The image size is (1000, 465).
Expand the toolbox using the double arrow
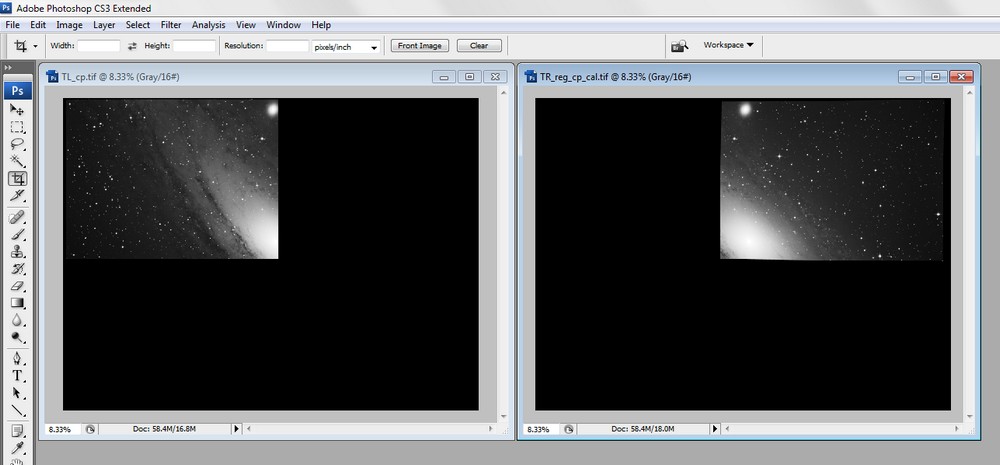pos(9,68)
